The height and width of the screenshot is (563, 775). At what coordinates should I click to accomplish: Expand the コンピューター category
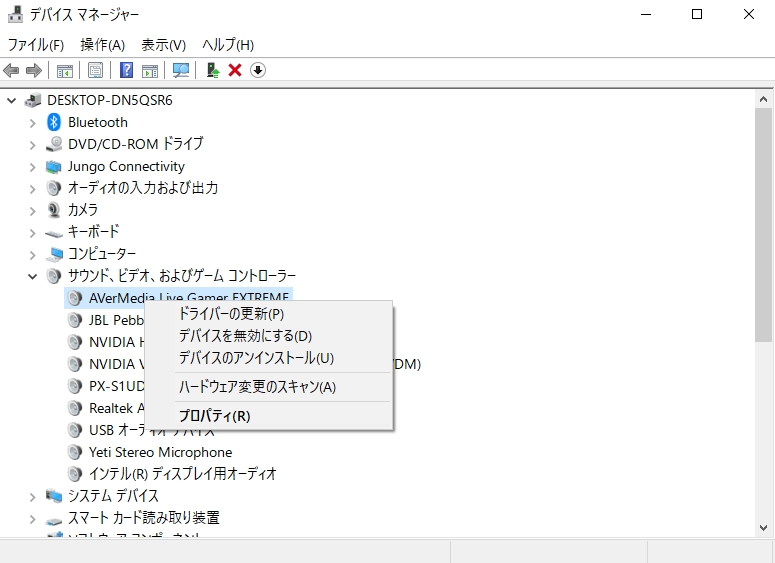(33, 255)
